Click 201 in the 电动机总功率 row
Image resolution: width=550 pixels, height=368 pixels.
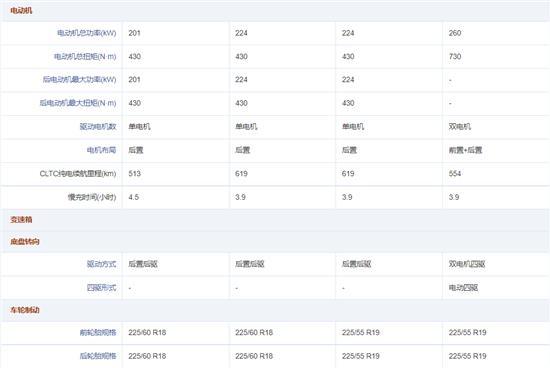click(134, 33)
